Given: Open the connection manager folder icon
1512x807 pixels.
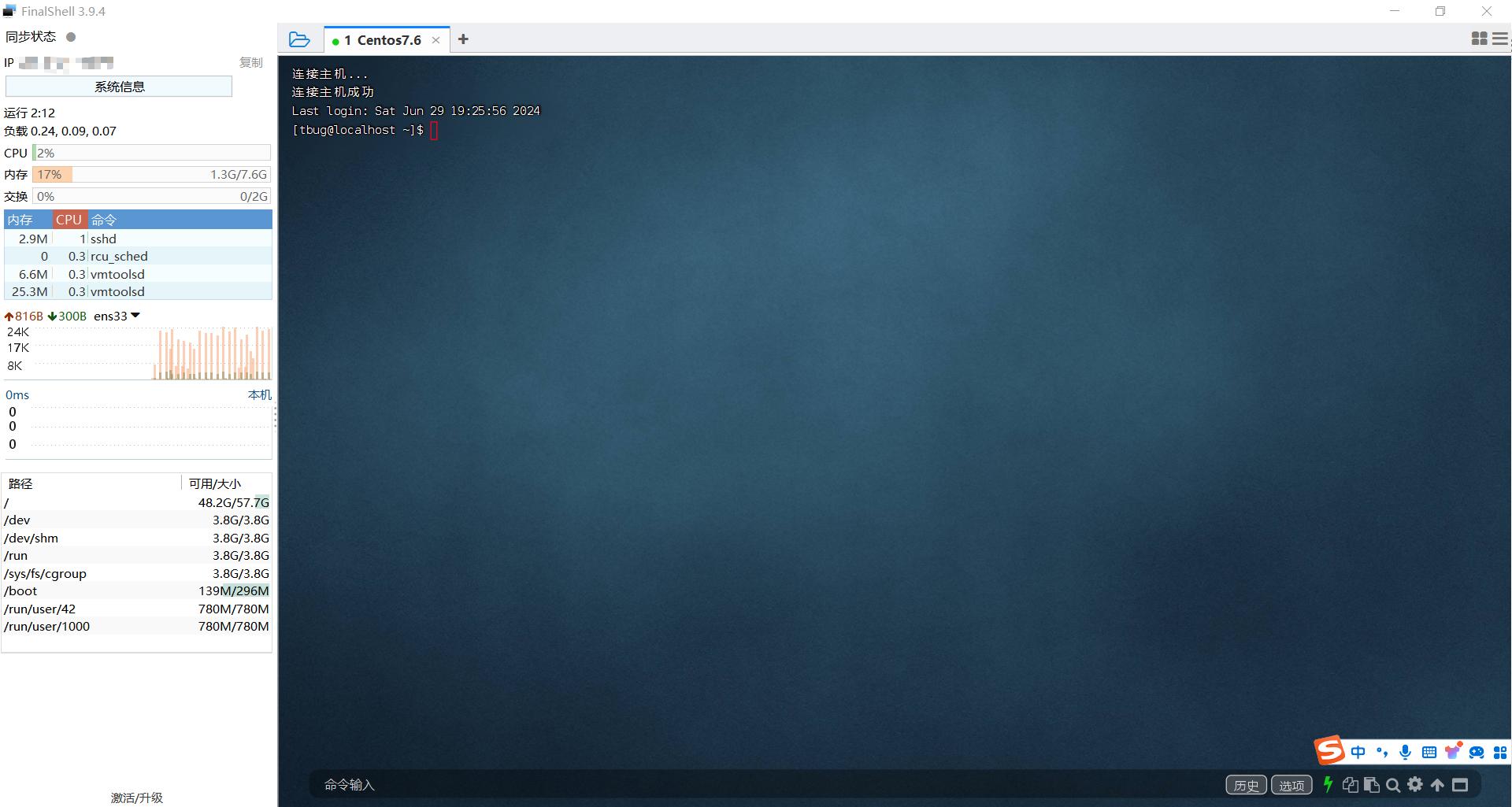Looking at the screenshot, I should pos(299,39).
